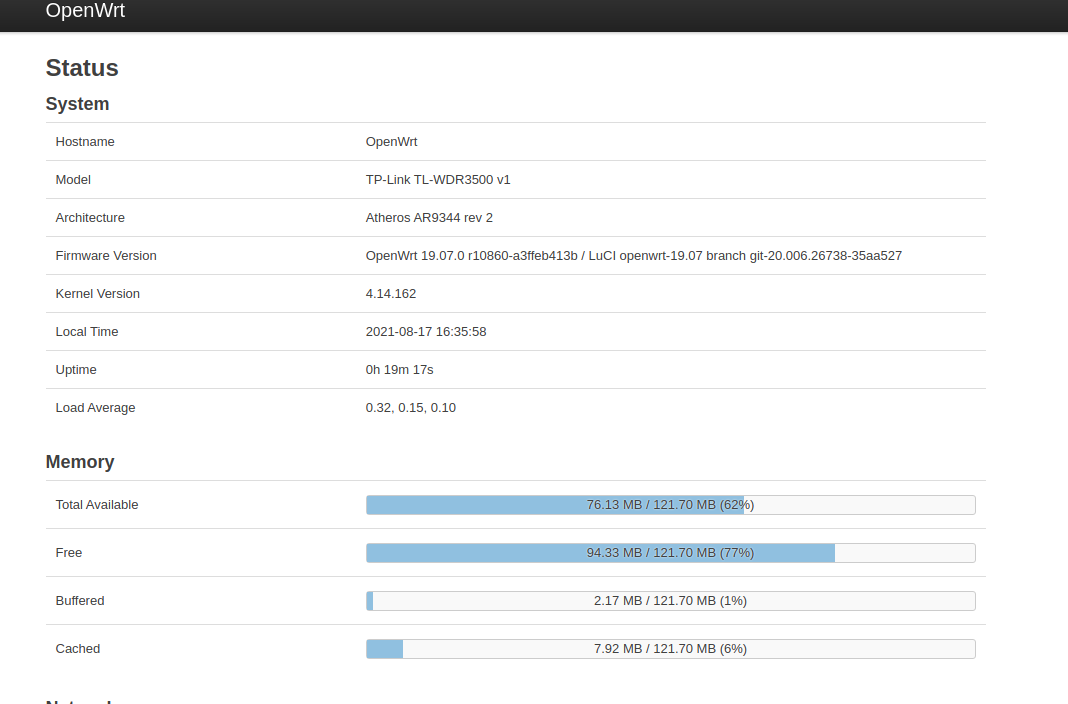Click the Firmware Version text for OpenWrt 19.07.0
1068x704 pixels.
click(633, 255)
